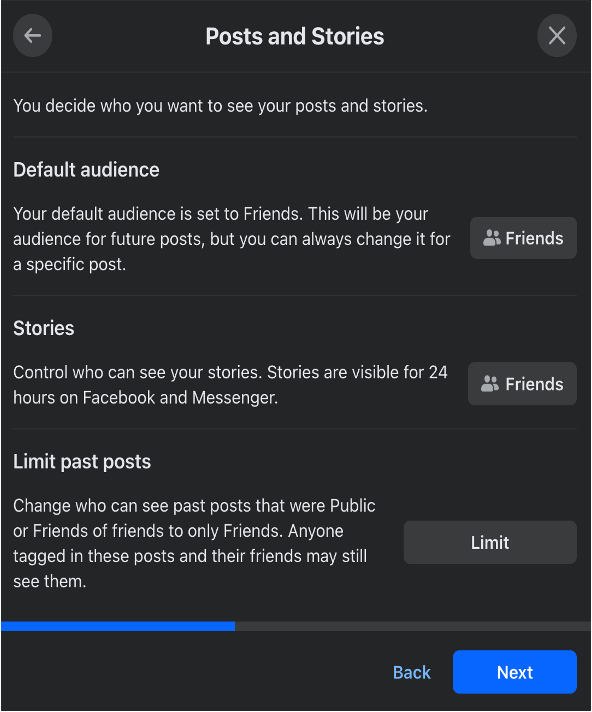Select the Limit past posts heading

coord(82,462)
